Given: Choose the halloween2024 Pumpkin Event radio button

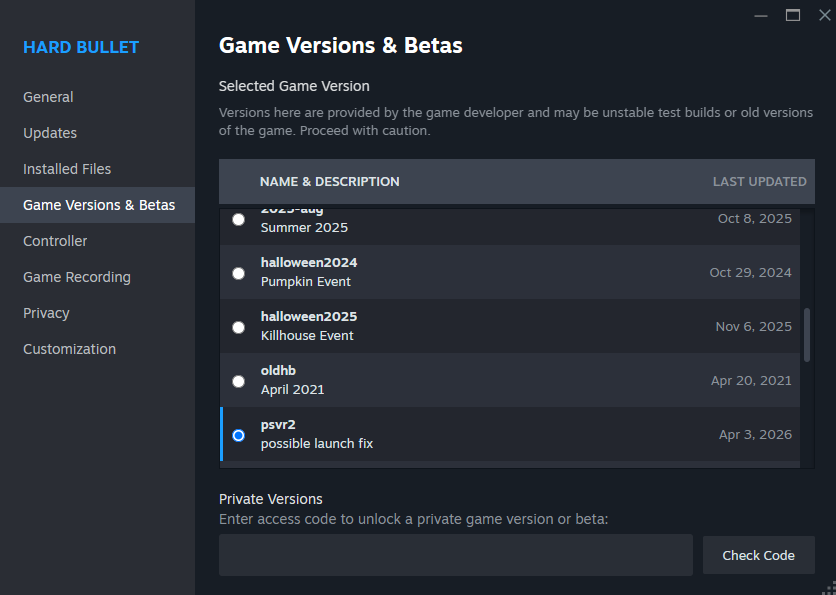Looking at the screenshot, I should 238,273.
